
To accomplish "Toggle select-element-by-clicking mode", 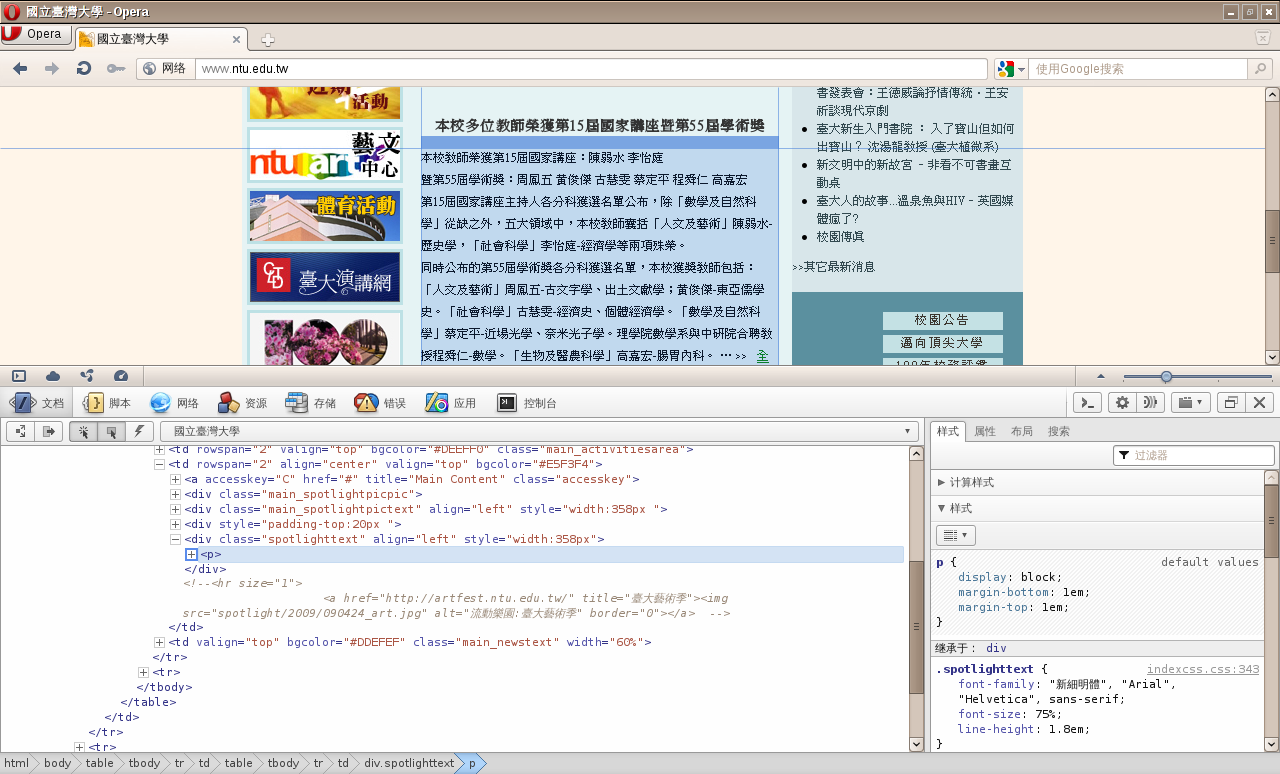I will coord(83,431).
